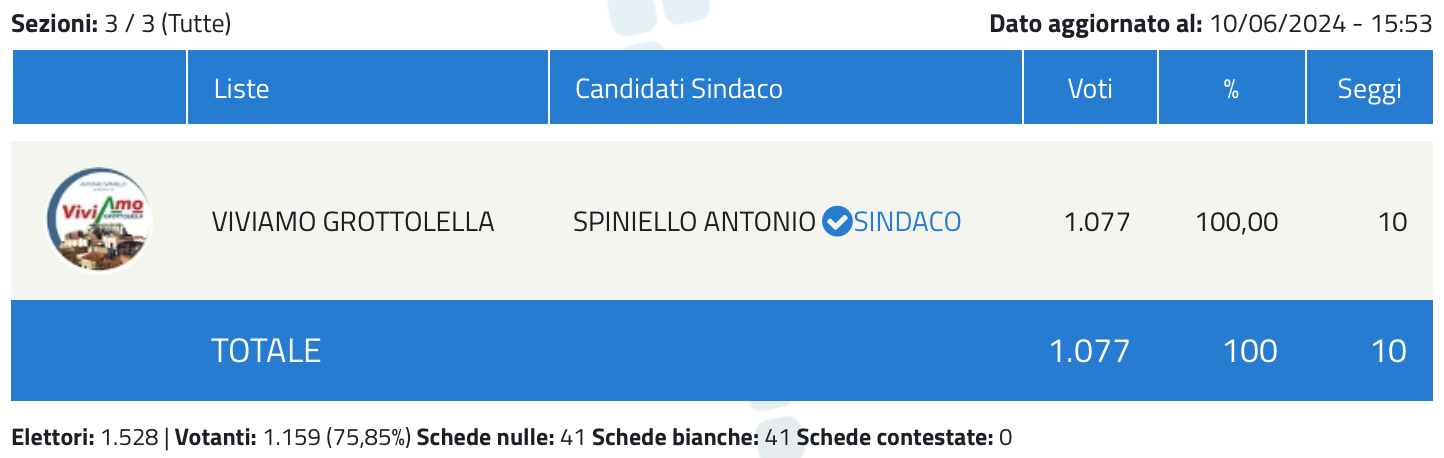Screen dimensions: 1444x458
Task: Click the Liste column header
Action: (241, 89)
